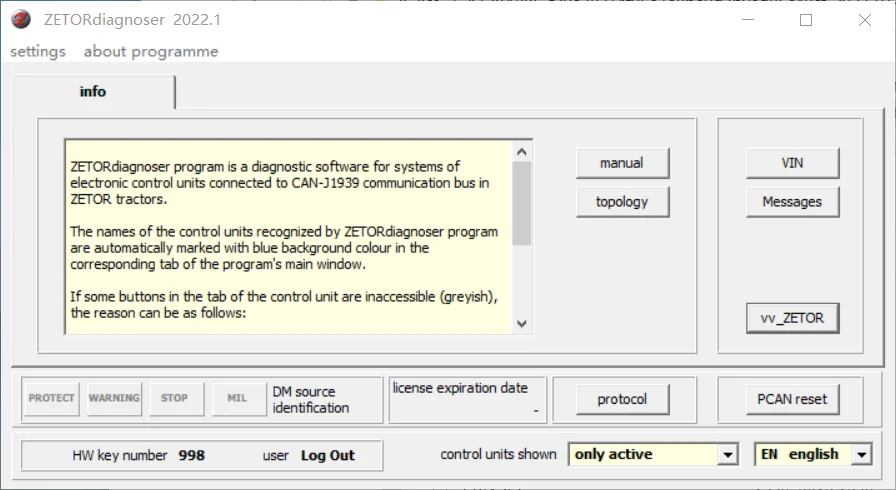This screenshot has height=490, width=896.
Task: Open the manual button
Action: 622,163
